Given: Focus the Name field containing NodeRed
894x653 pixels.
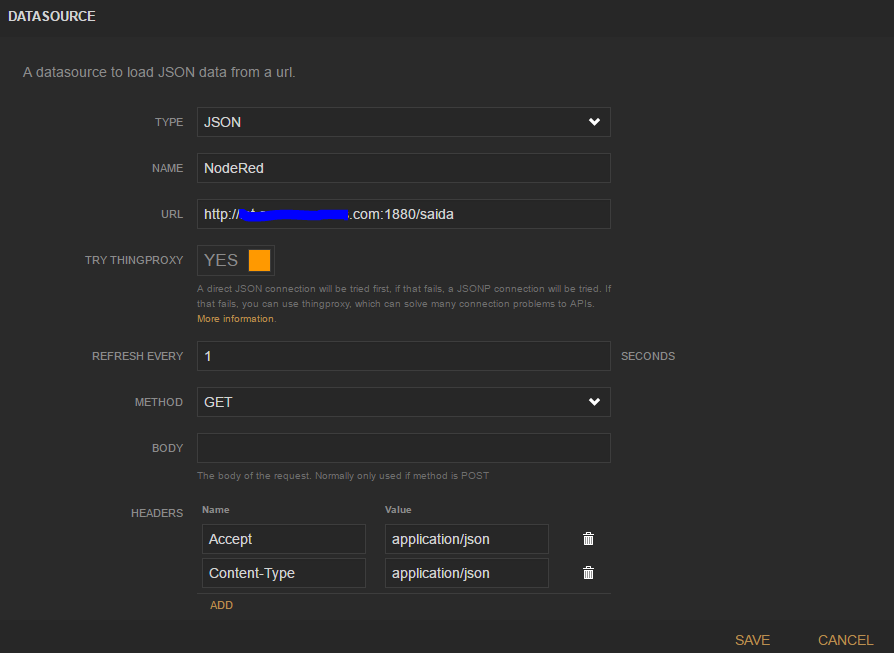Looking at the screenshot, I should click(404, 168).
